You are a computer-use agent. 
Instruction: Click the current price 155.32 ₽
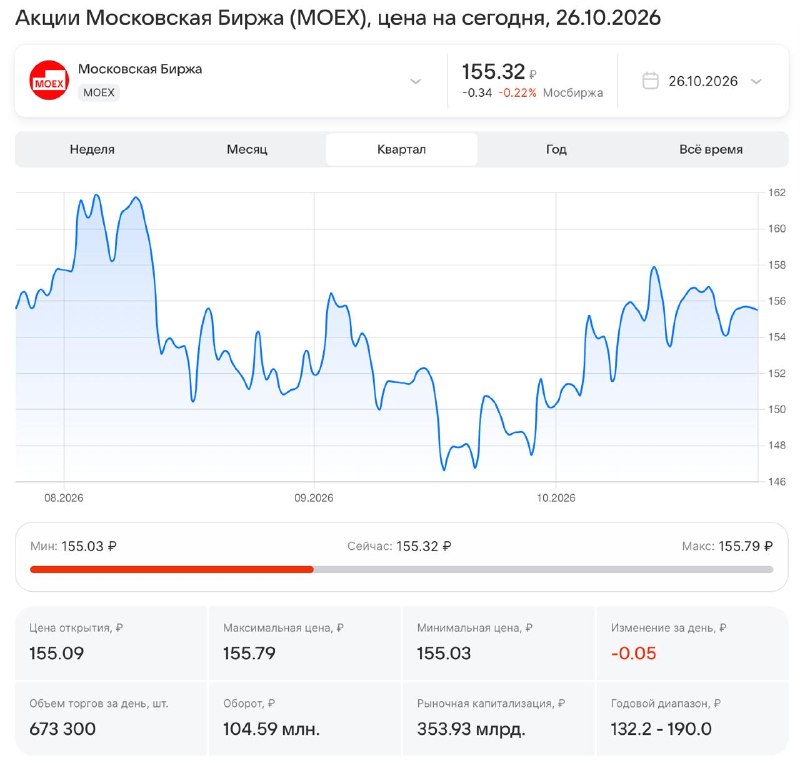click(499, 72)
